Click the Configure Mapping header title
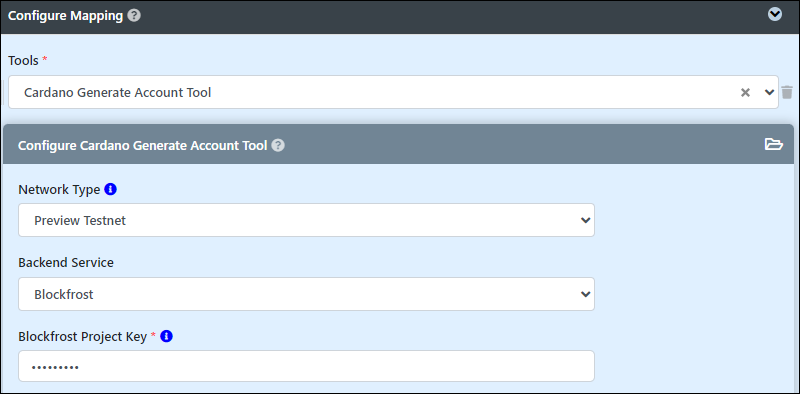The width and height of the screenshot is (800, 394). point(65,16)
